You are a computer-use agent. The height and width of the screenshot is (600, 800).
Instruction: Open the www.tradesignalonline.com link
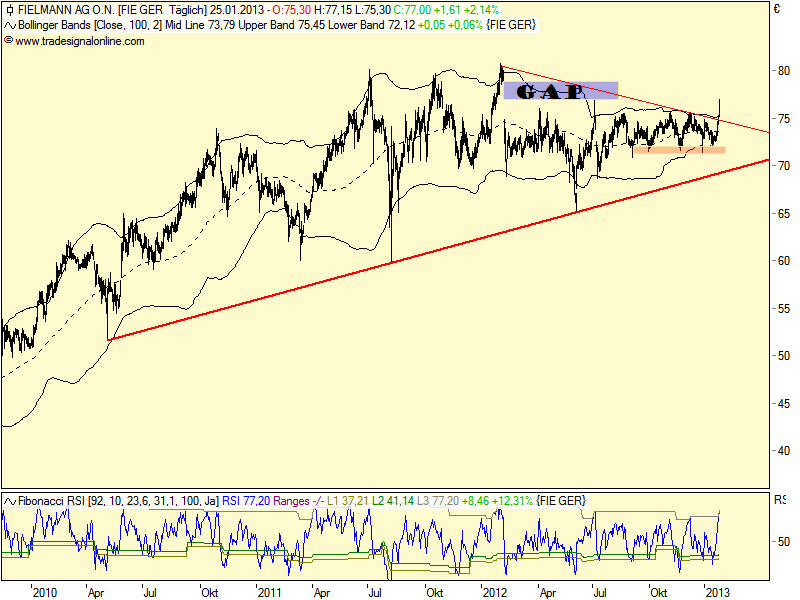[80, 41]
